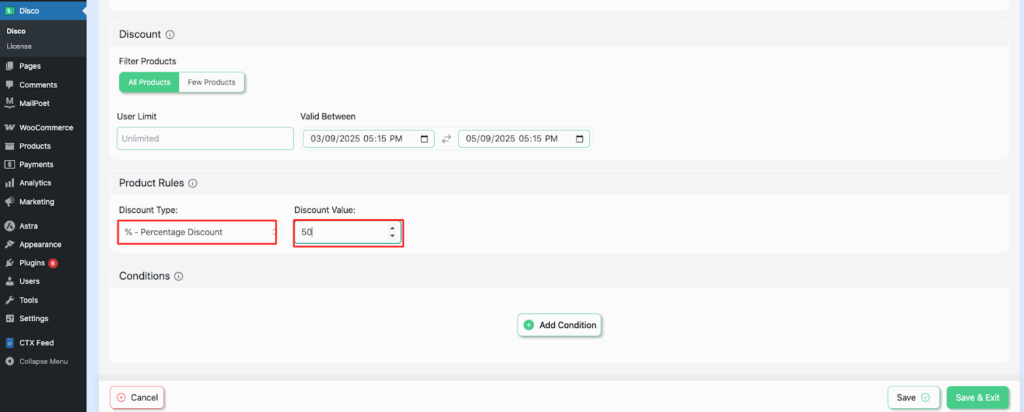This screenshot has width=1024, height=412.
Task: Switch filter to Few Products
Action: (212, 82)
